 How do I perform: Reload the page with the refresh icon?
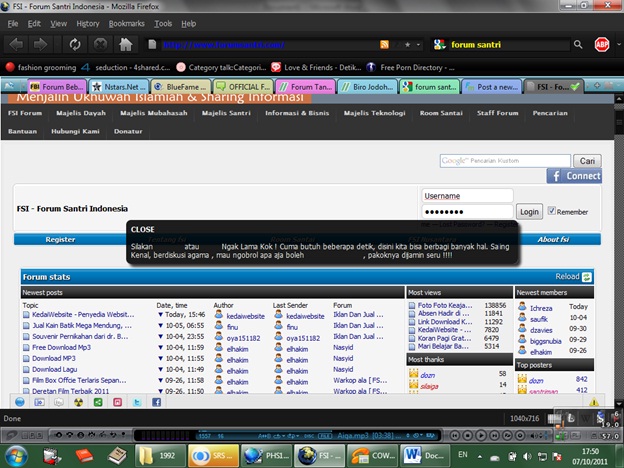75,45
